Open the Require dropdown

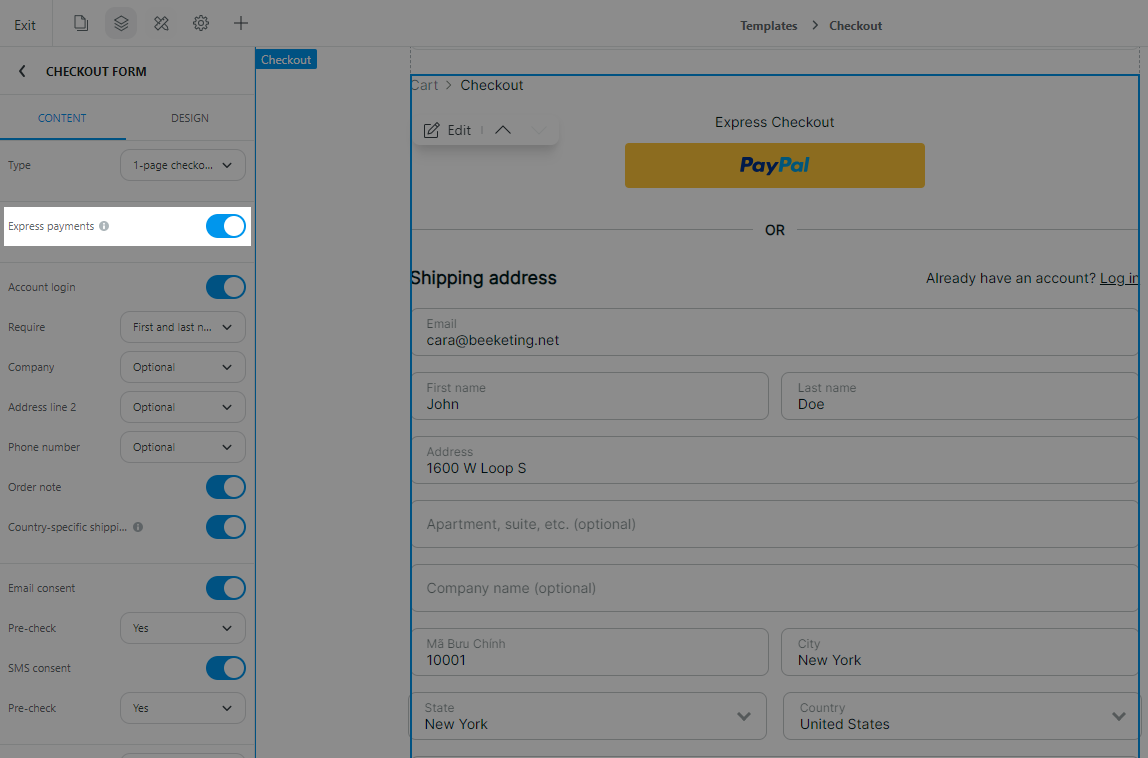(x=182, y=327)
